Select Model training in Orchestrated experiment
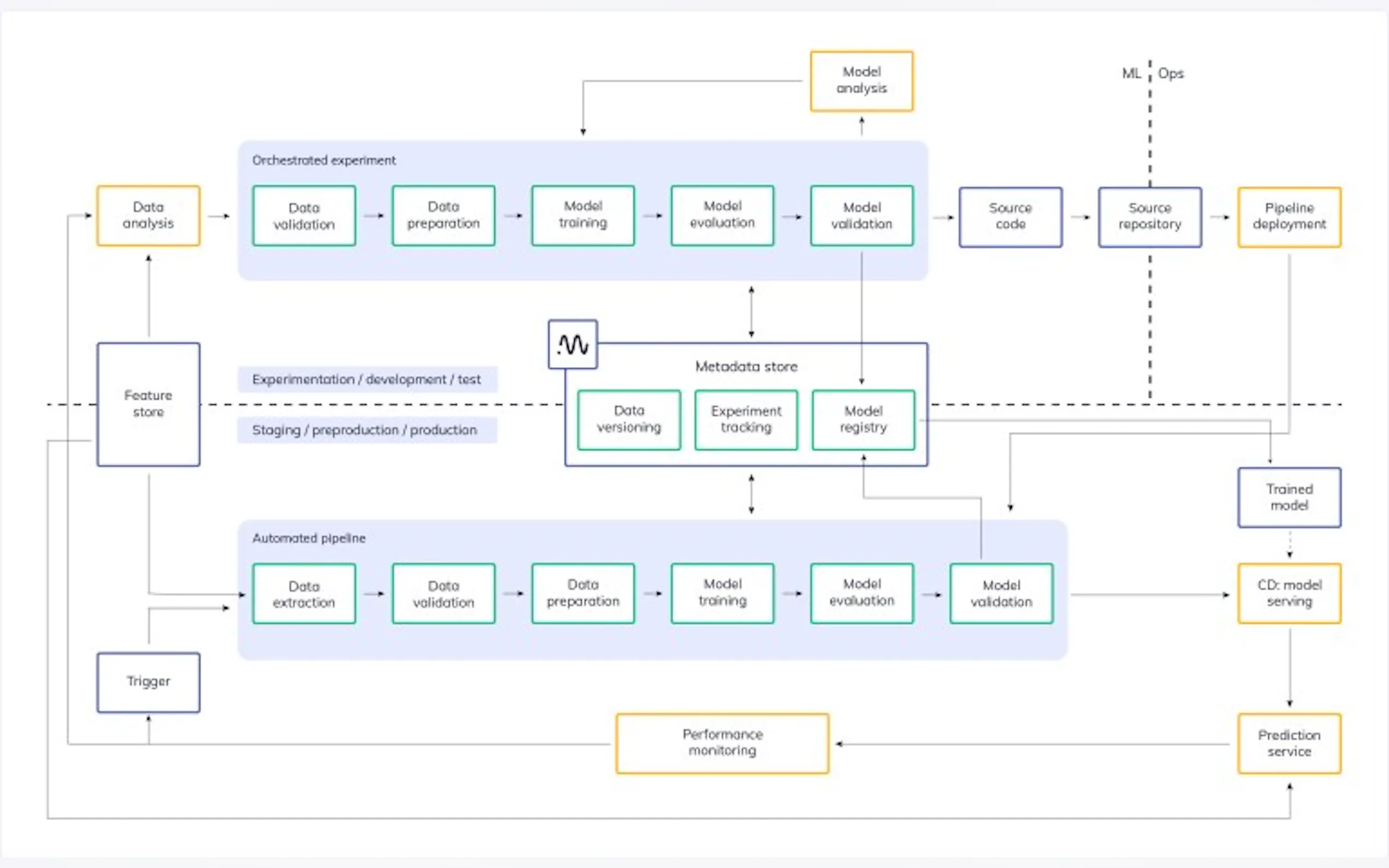This screenshot has width=1389, height=868. [583, 215]
